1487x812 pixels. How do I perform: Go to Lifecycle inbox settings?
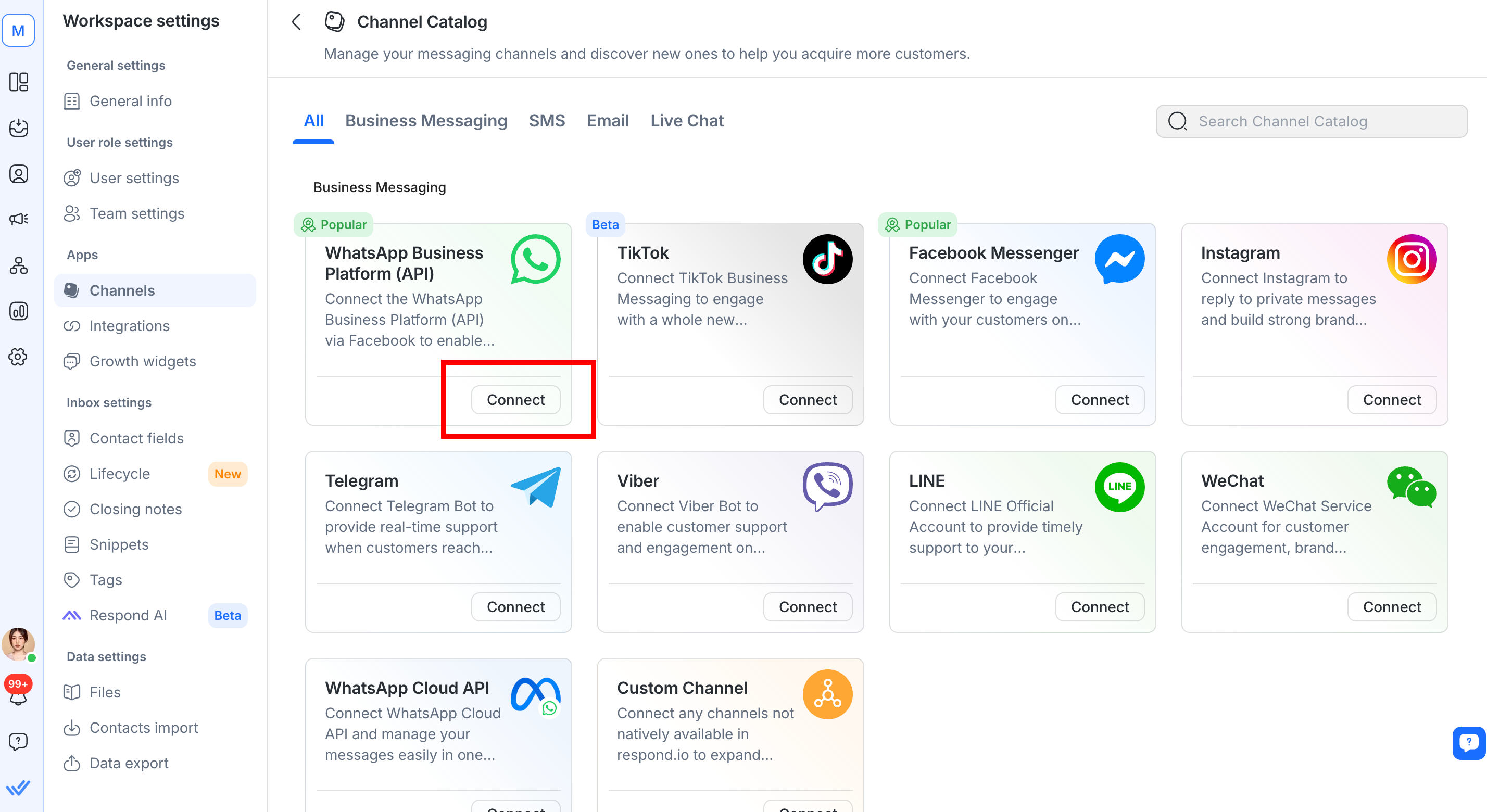(120, 474)
